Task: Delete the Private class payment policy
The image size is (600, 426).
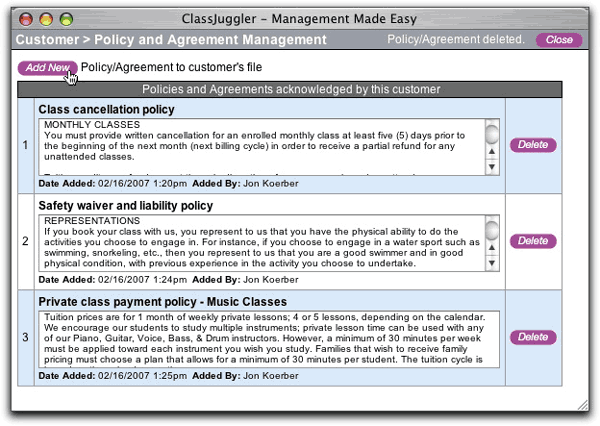Action: click(x=533, y=337)
